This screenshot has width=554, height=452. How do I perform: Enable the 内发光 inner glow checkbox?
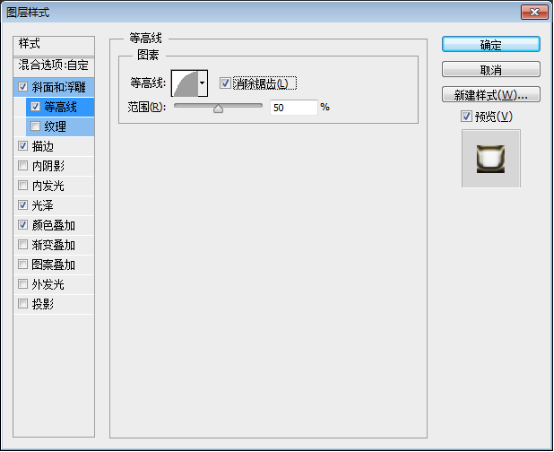click(23, 185)
